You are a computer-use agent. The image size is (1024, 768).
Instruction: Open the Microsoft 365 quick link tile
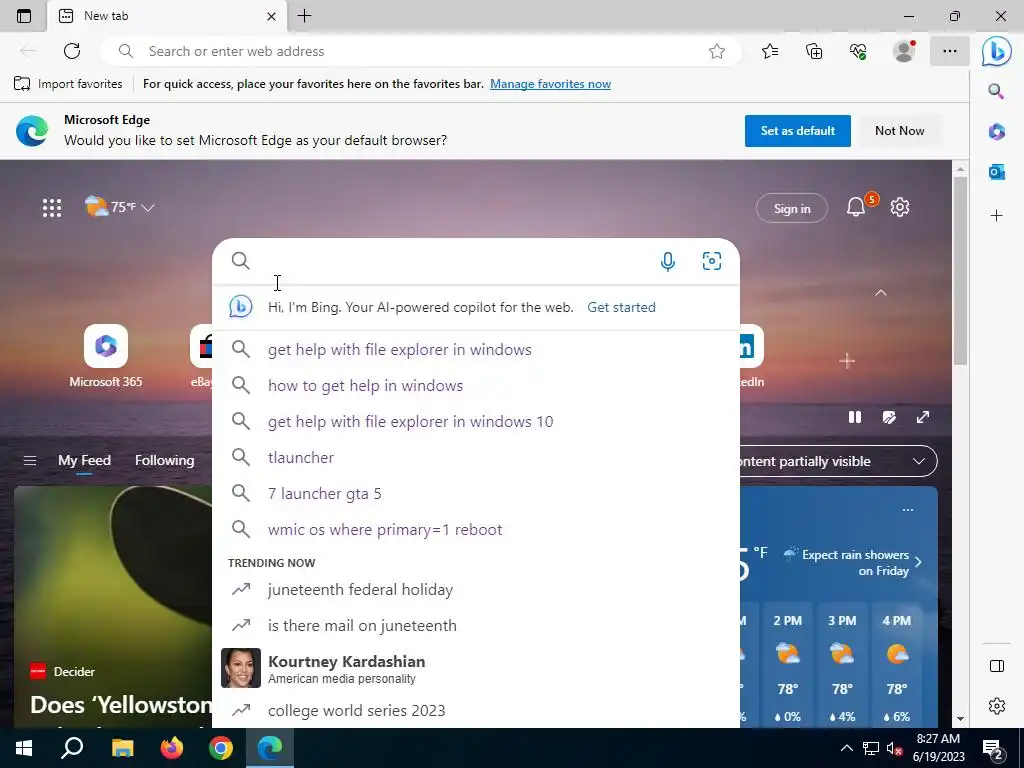106,357
